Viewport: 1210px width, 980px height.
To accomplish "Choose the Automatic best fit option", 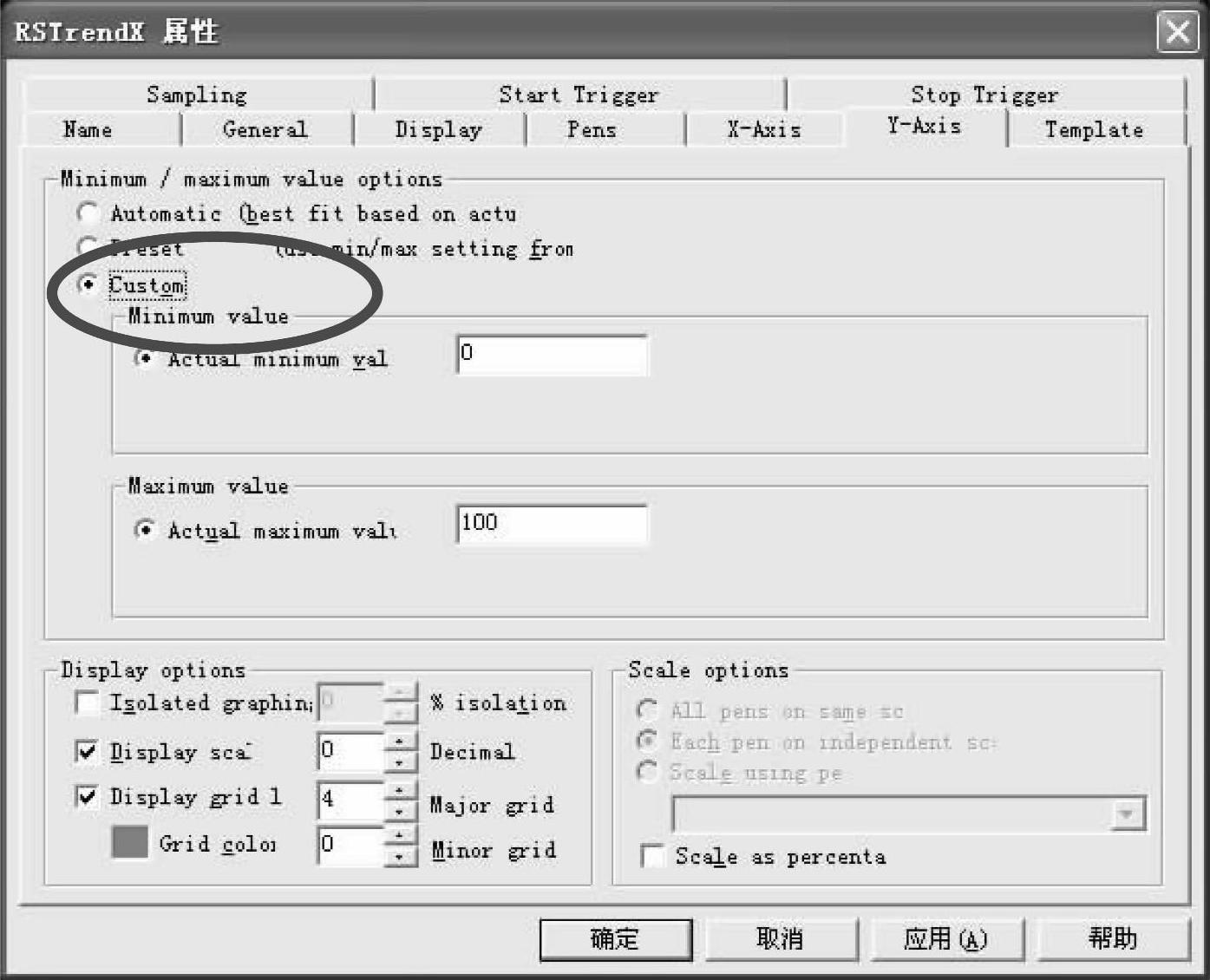I will 87,212.
